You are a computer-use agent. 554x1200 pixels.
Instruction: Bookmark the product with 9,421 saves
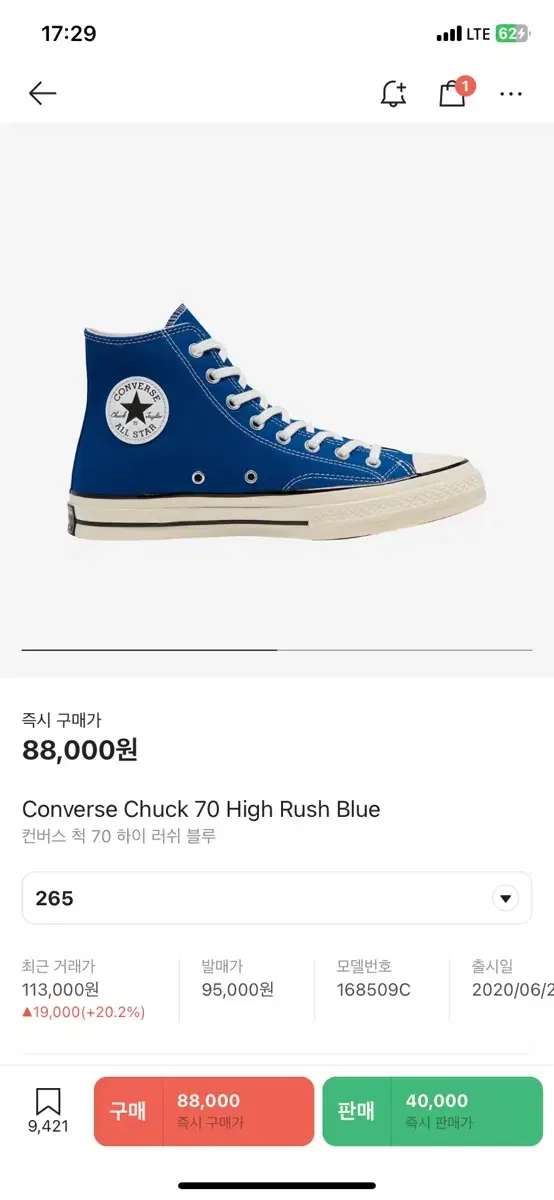[x=48, y=1111]
